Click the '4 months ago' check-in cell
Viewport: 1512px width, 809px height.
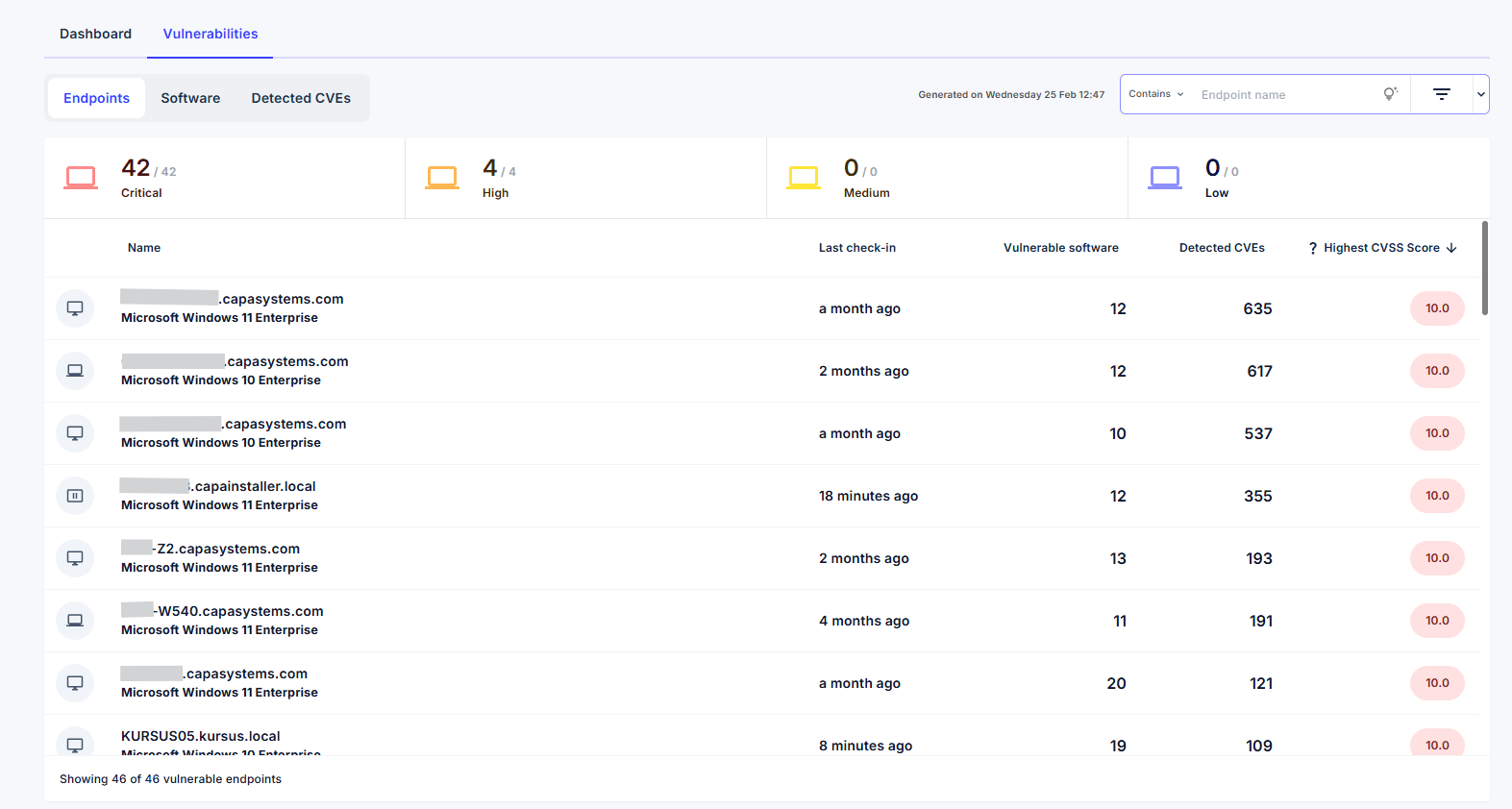tap(864, 621)
